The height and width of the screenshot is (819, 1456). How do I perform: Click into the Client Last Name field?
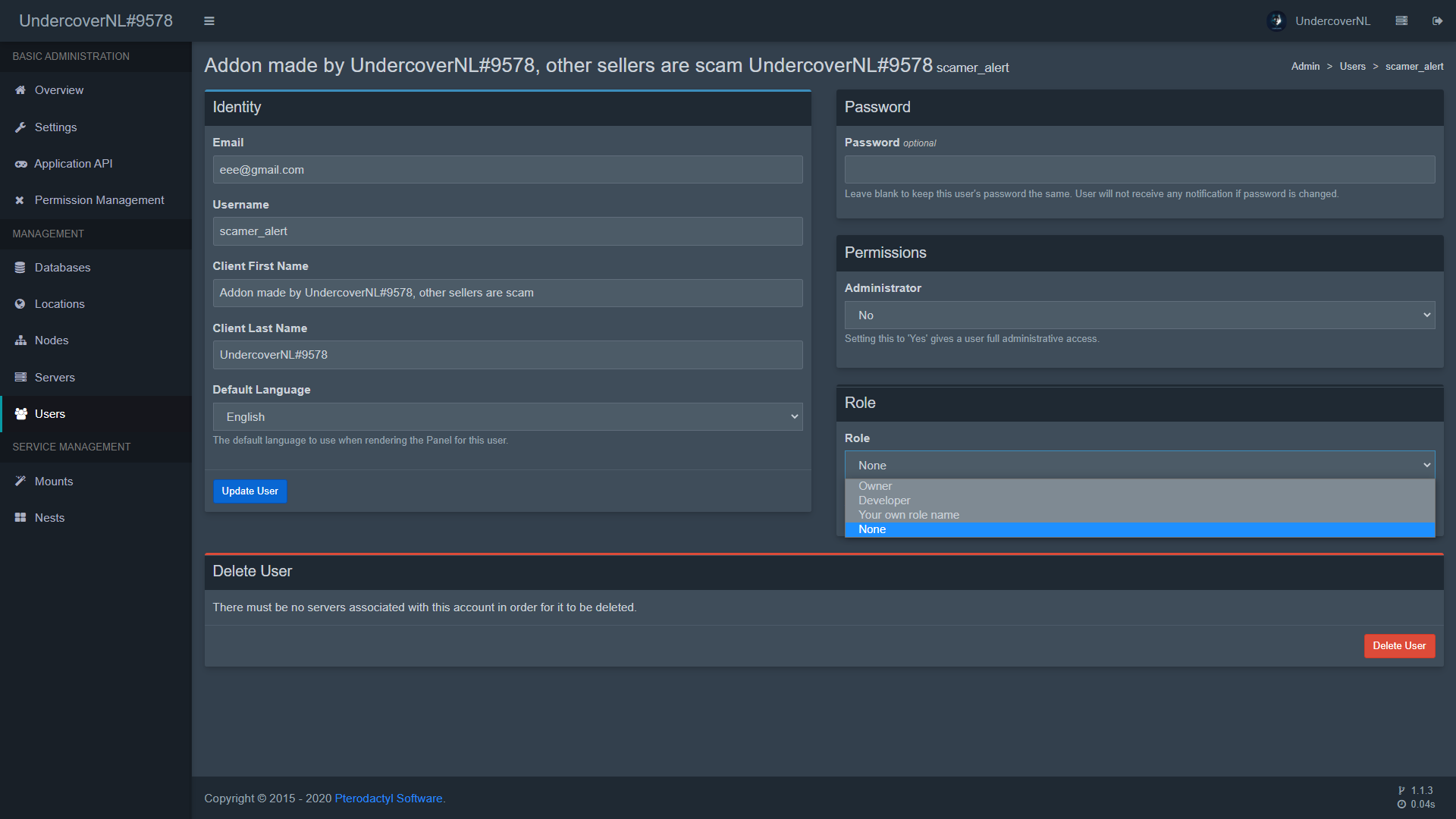[x=507, y=355]
